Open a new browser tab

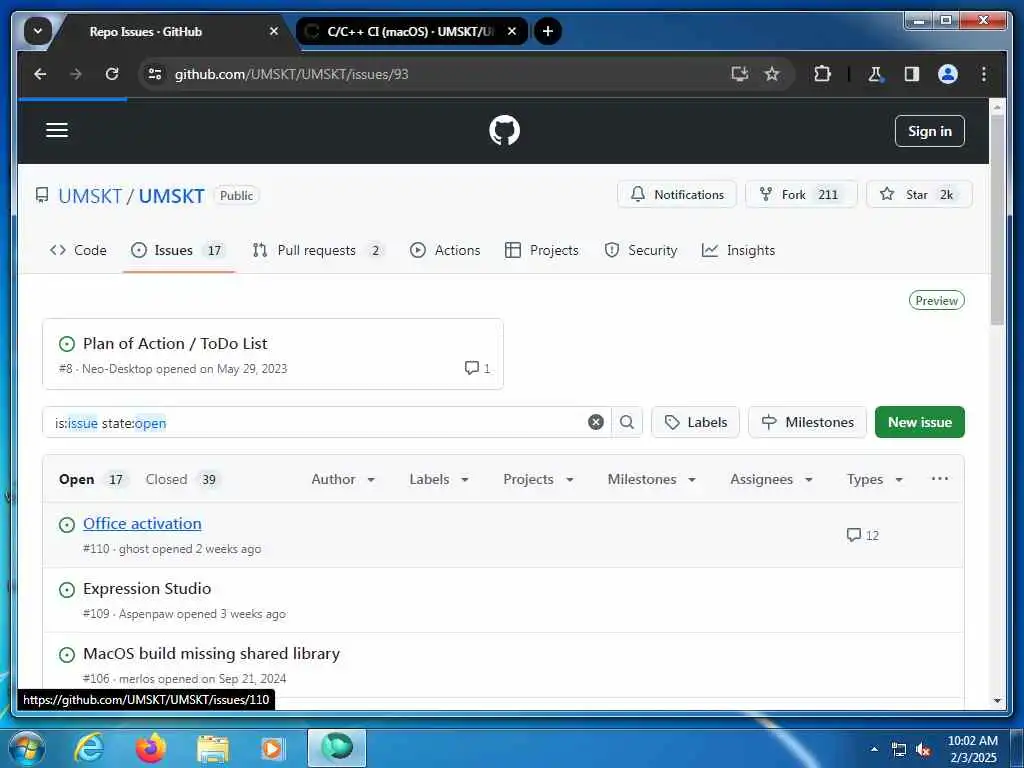point(547,31)
